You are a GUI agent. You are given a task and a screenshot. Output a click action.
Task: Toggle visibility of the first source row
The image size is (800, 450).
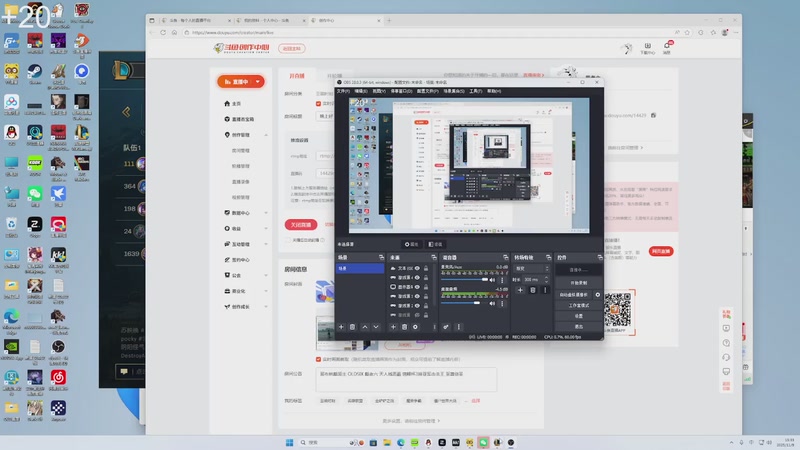tap(417, 268)
